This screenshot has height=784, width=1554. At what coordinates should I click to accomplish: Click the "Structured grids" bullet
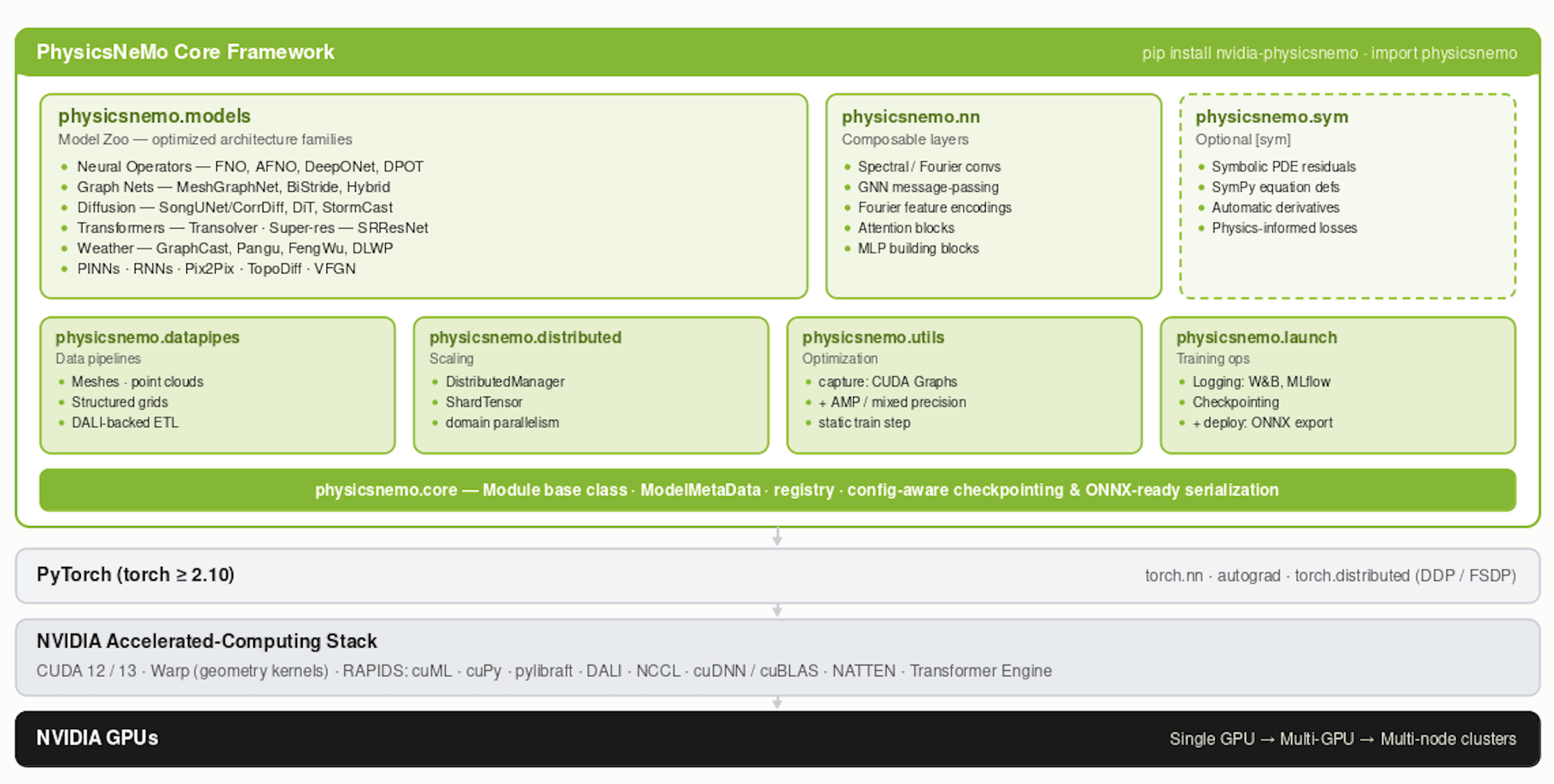[120, 402]
